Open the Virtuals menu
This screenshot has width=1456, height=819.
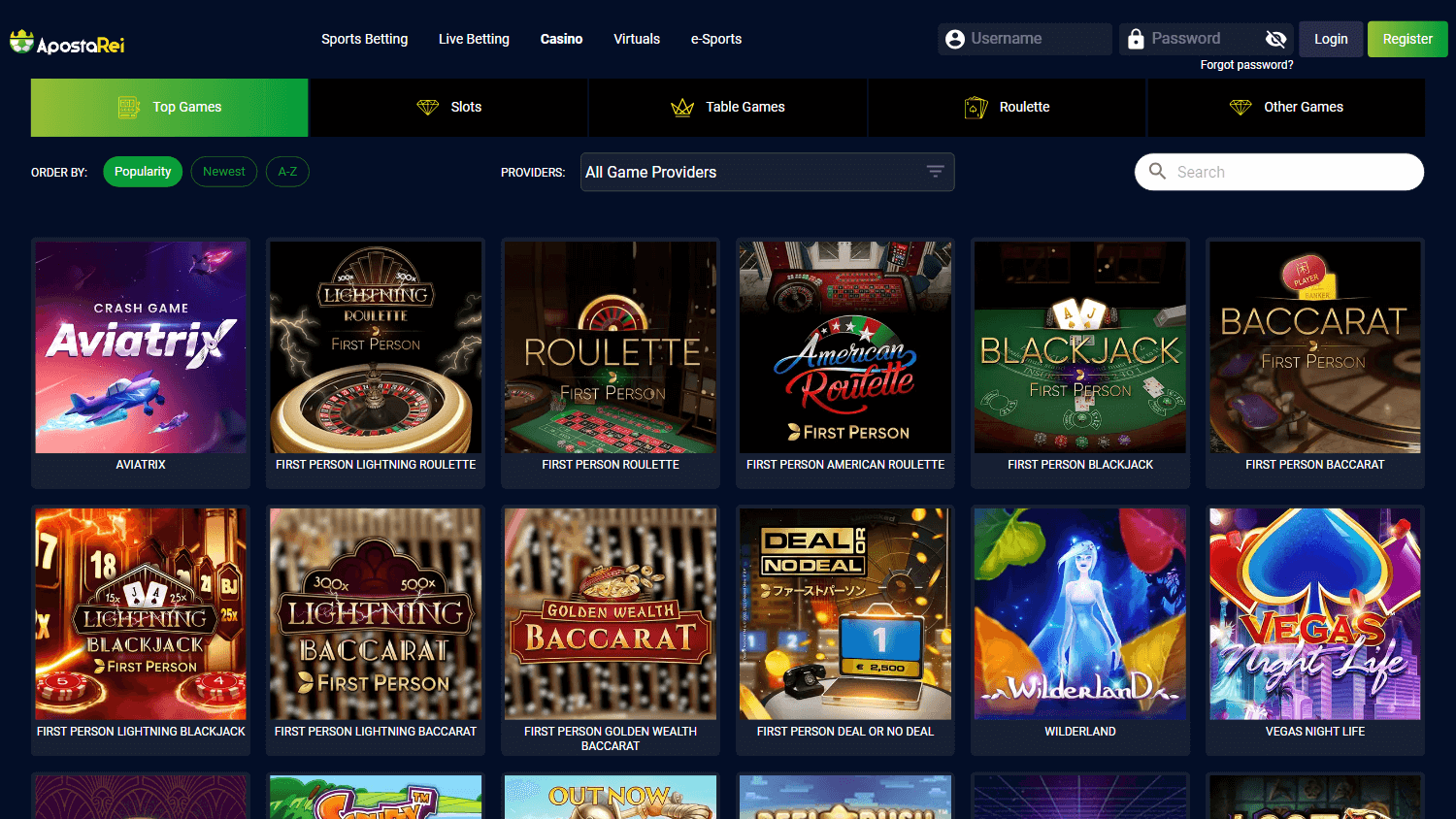pyautogui.click(x=637, y=39)
